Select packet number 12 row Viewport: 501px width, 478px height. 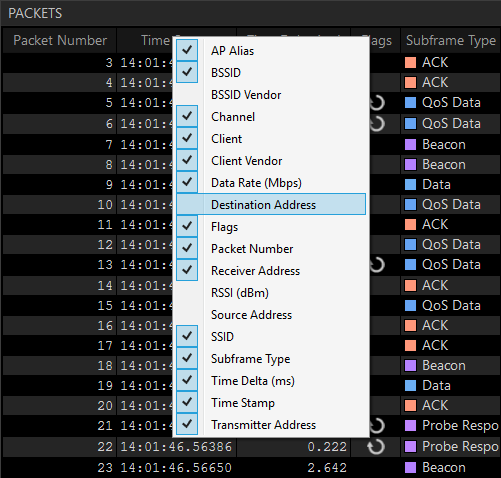point(105,245)
